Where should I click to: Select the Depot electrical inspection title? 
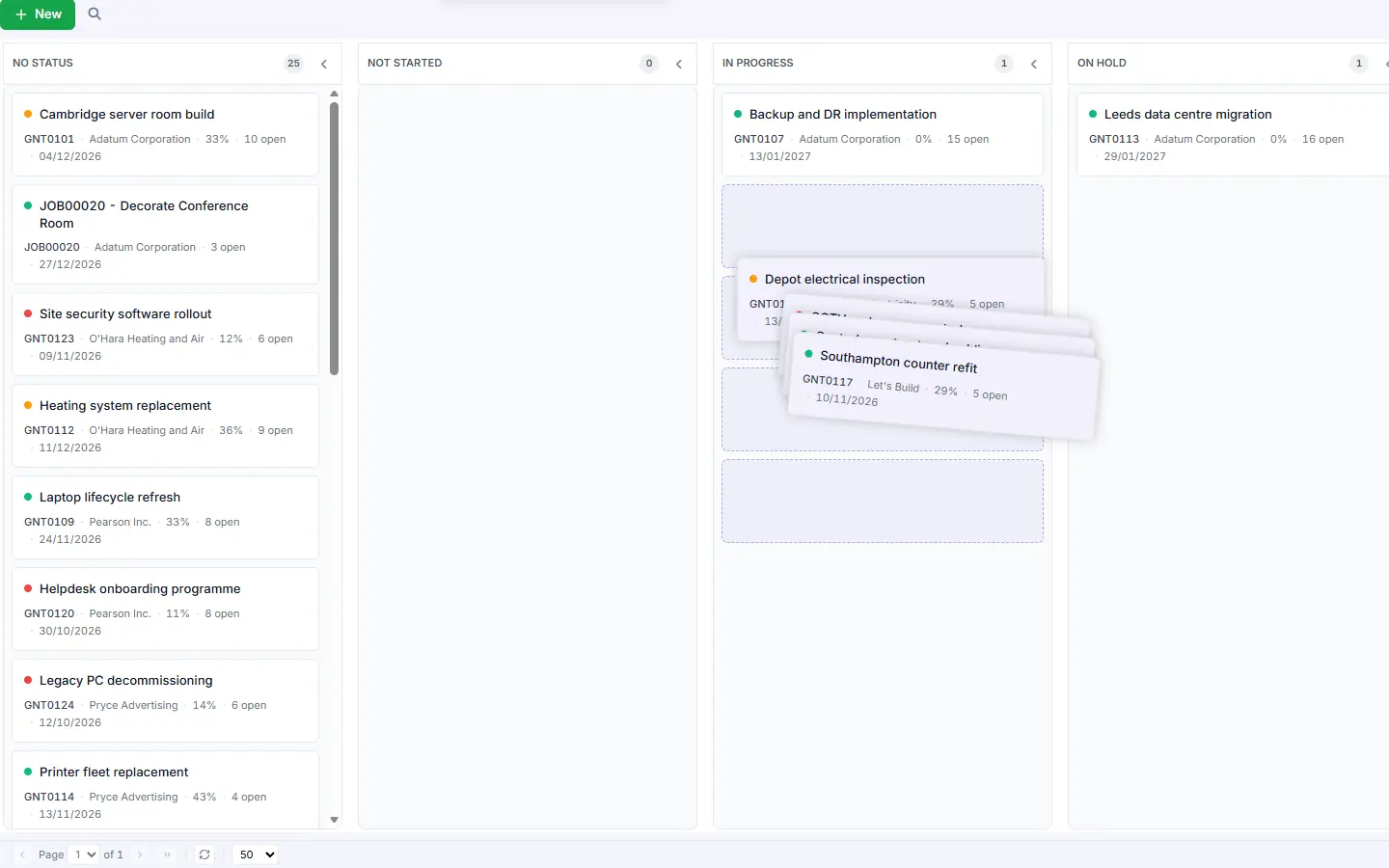click(845, 280)
